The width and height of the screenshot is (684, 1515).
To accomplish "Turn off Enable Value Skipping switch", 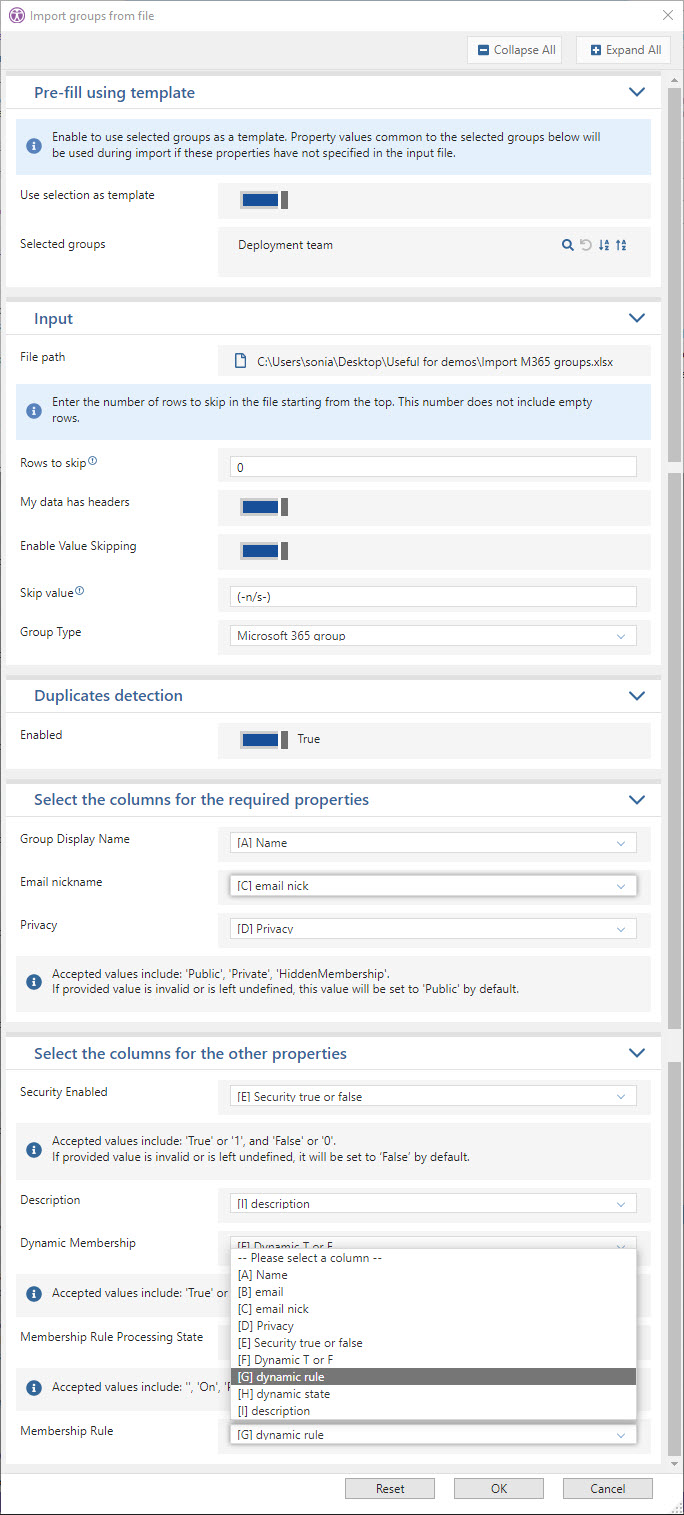I will [264, 551].
